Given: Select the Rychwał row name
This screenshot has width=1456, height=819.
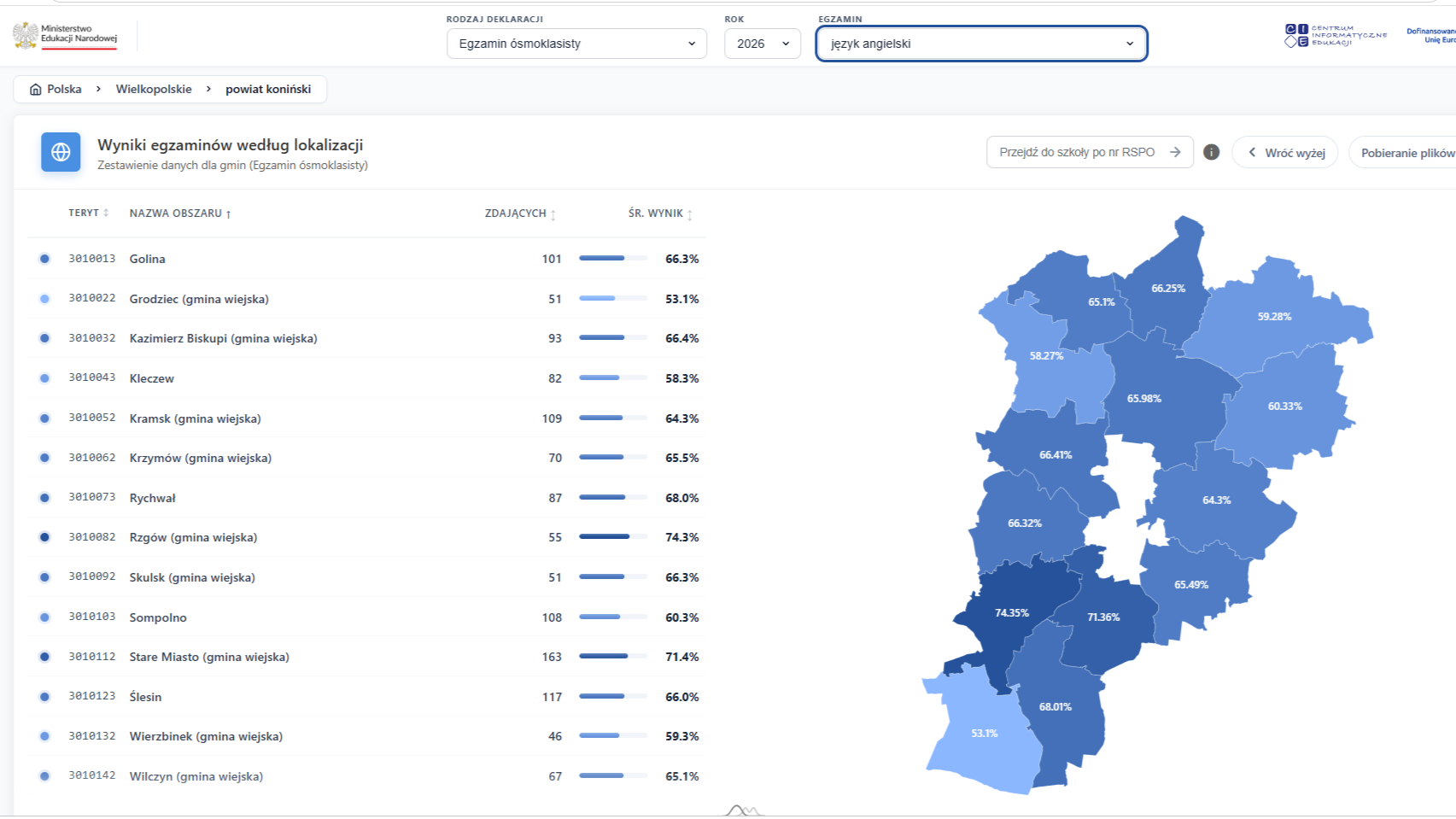Looking at the screenshot, I should pos(153,498).
